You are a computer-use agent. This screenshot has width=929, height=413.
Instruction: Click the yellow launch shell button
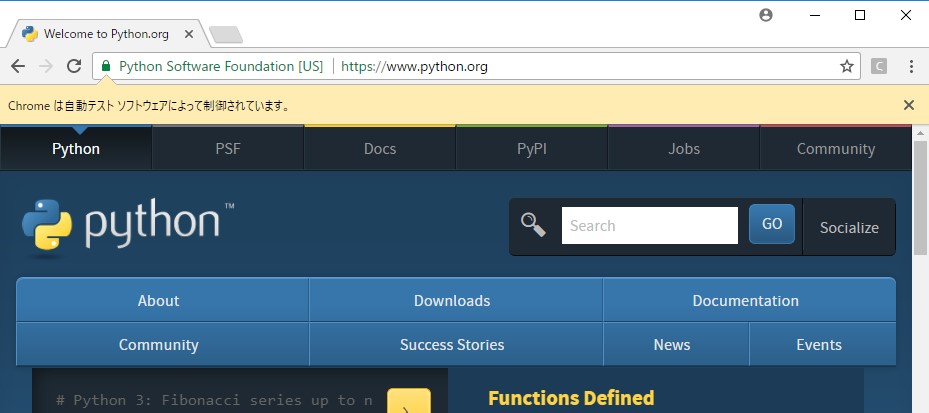click(x=409, y=402)
